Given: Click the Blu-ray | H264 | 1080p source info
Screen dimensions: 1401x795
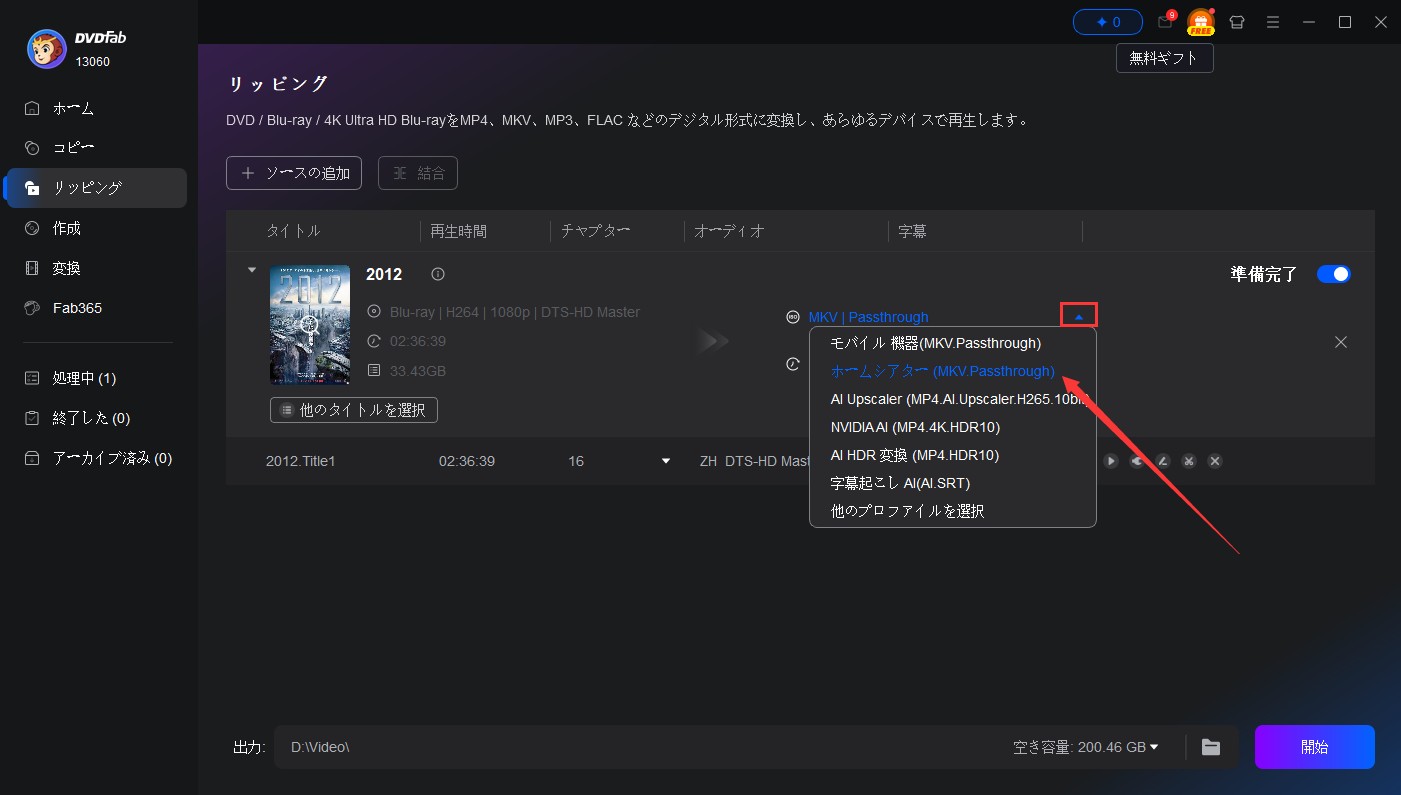Looking at the screenshot, I should click(x=514, y=312).
